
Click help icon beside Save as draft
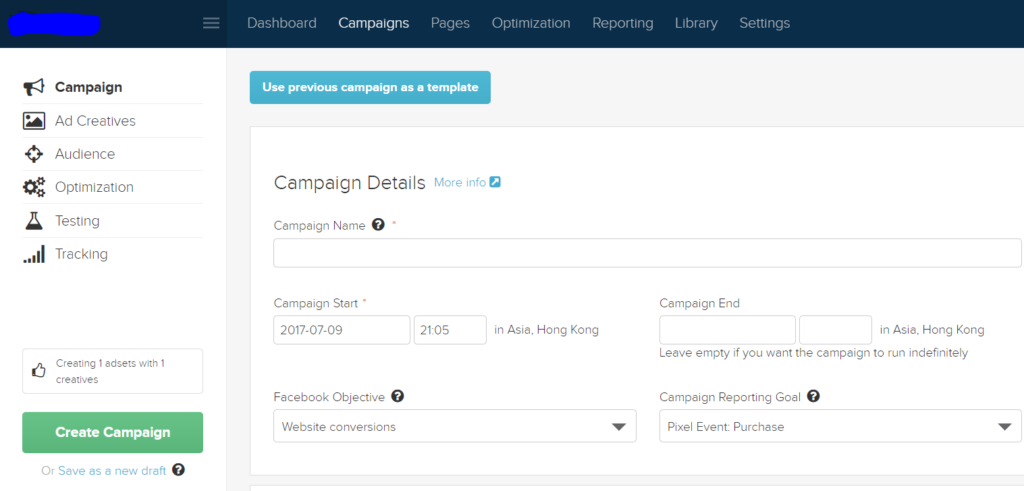coord(178,469)
